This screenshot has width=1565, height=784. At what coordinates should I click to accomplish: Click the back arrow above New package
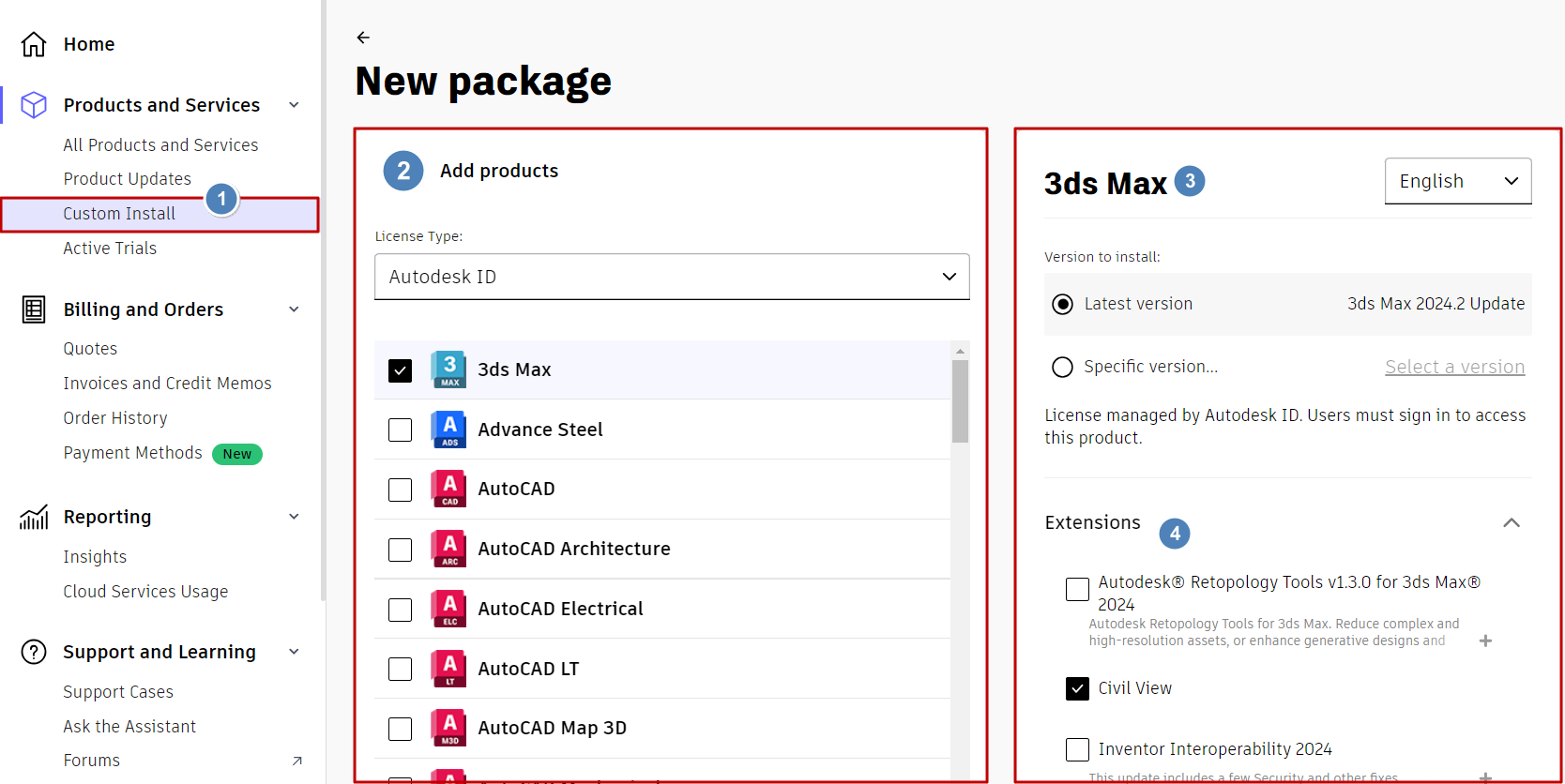[x=363, y=38]
